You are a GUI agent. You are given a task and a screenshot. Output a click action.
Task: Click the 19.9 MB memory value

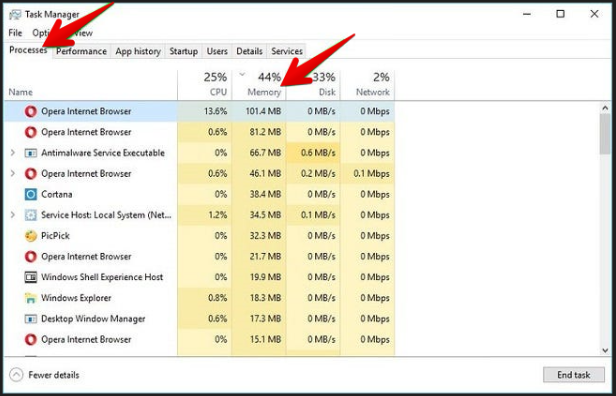pos(265,277)
